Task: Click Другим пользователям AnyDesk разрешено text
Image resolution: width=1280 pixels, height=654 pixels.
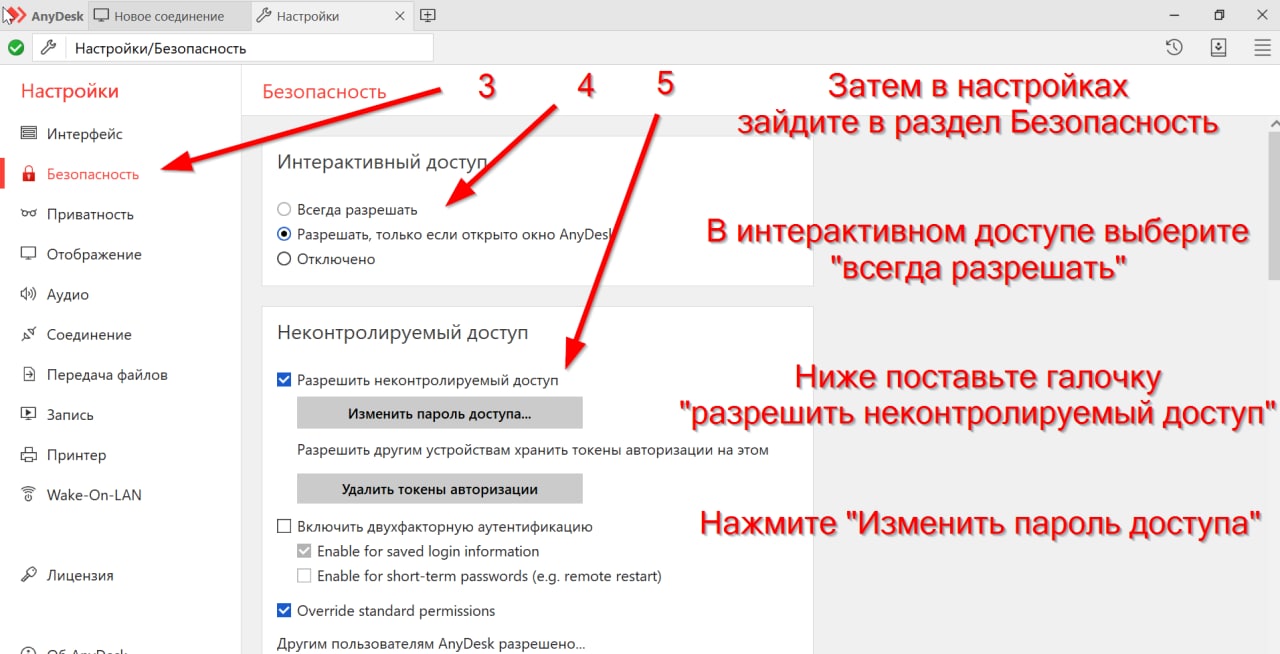Action: click(431, 644)
